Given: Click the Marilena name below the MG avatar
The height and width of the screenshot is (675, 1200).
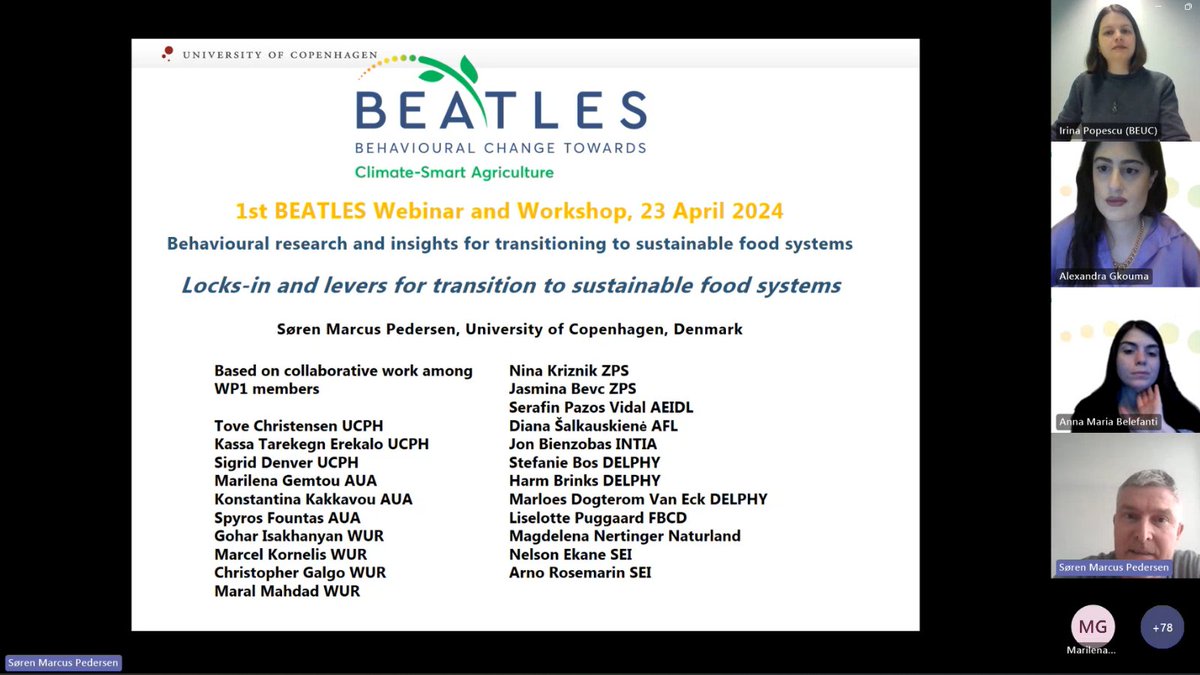Looking at the screenshot, I should pyautogui.click(x=1092, y=651).
